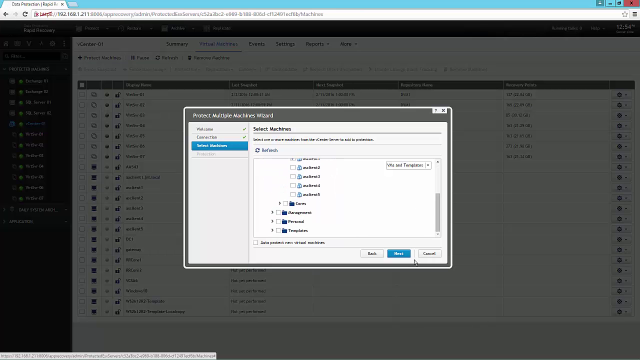Check the aaclient5 checkbox
The height and width of the screenshot is (360, 640).
tap(293, 195)
